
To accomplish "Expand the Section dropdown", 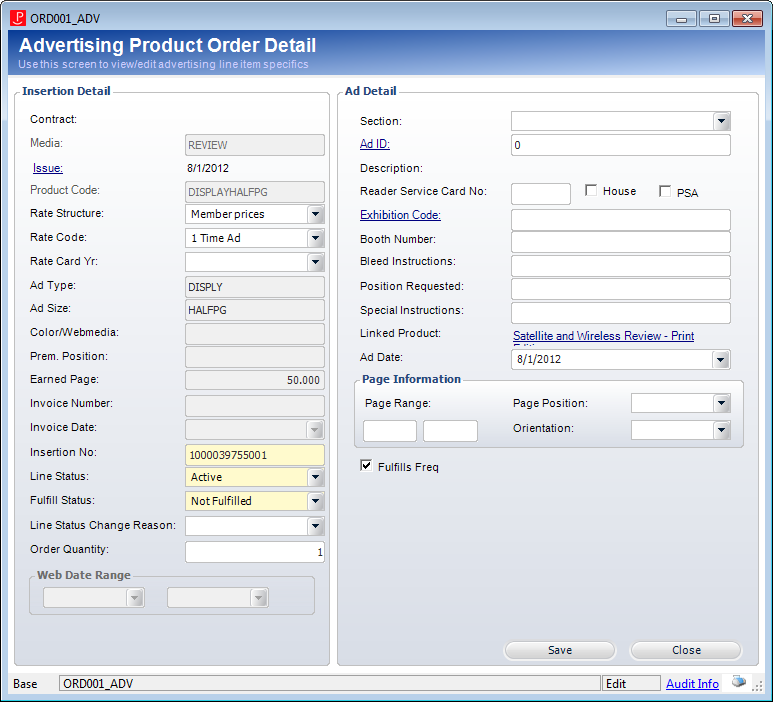I will point(721,121).
